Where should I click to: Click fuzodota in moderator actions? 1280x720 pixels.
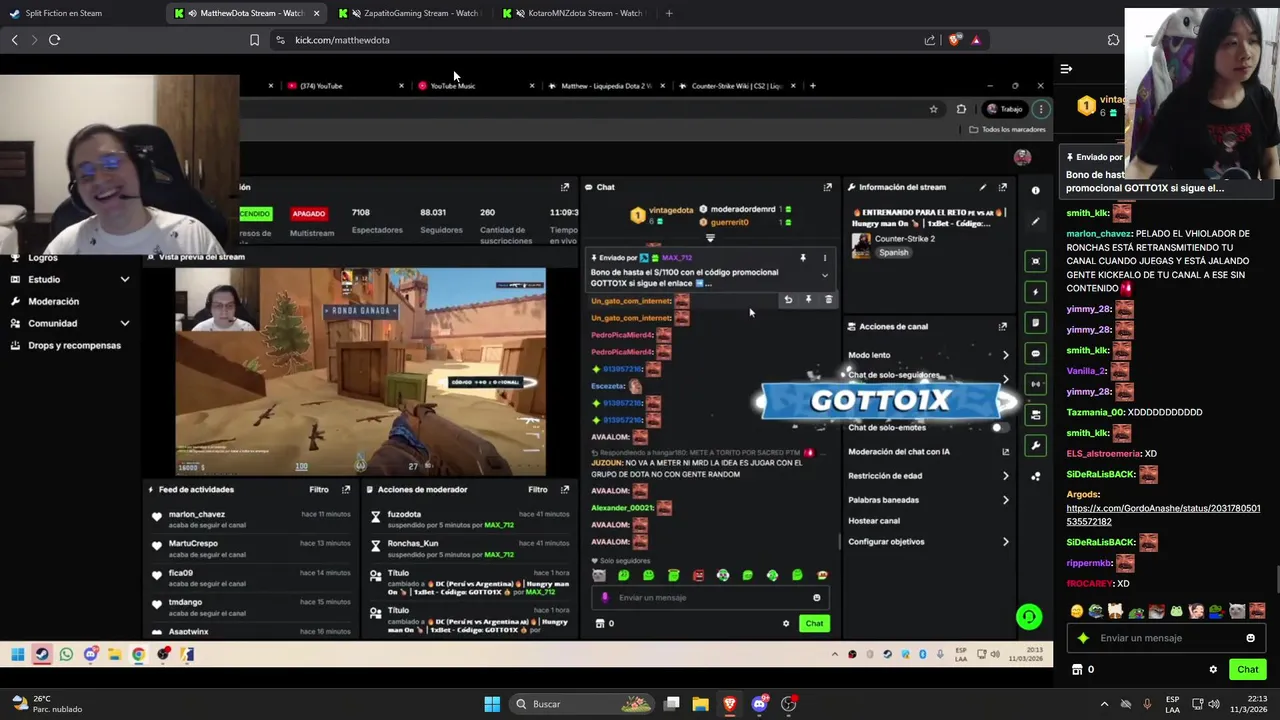[404, 515]
